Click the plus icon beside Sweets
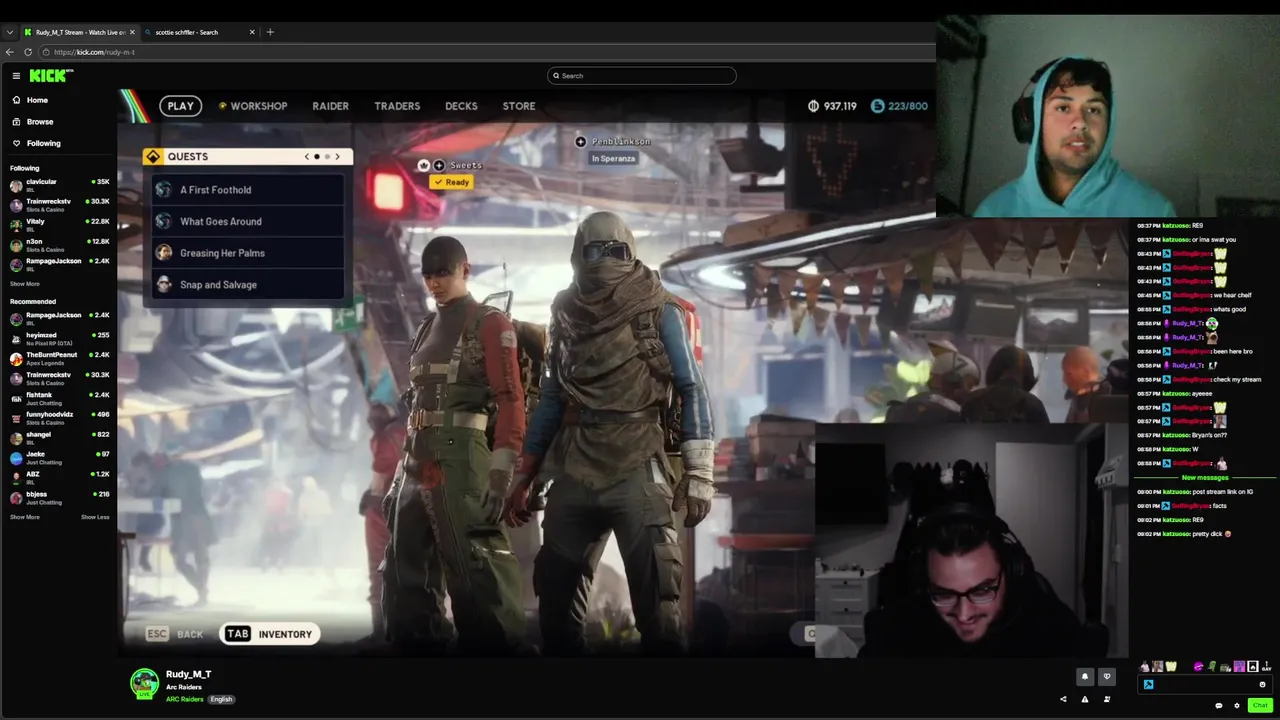The height and width of the screenshot is (720, 1280). tap(439, 165)
